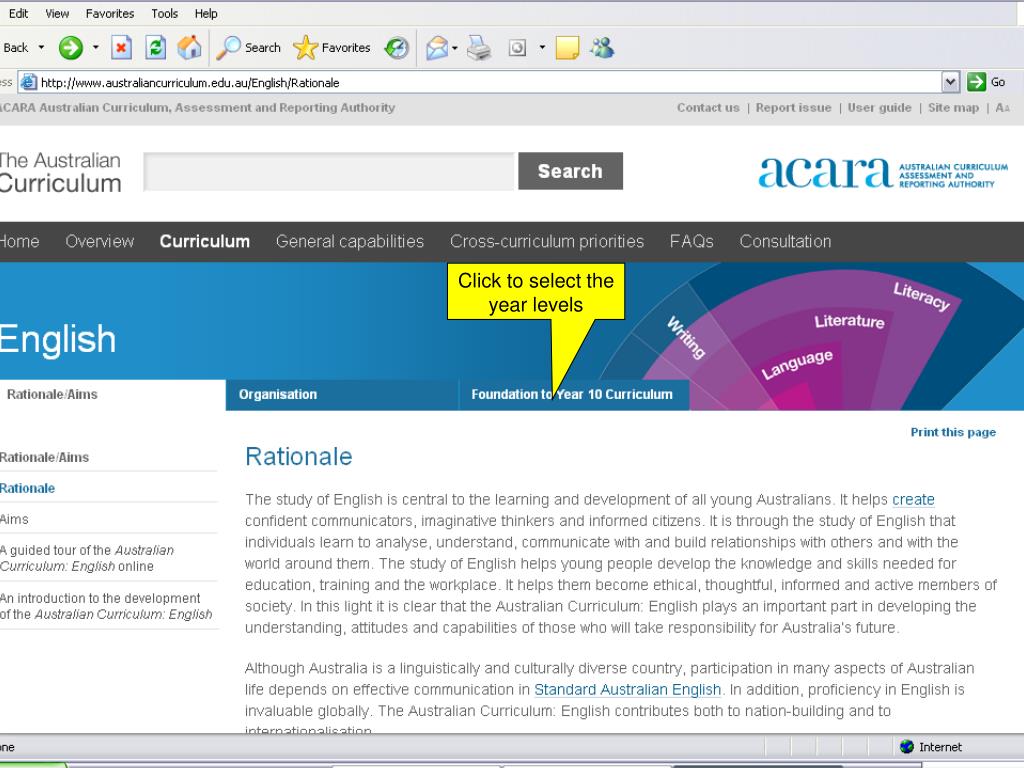Viewport: 1024px width, 768px height.
Task: Select the Organisation tab
Action: pos(342,394)
